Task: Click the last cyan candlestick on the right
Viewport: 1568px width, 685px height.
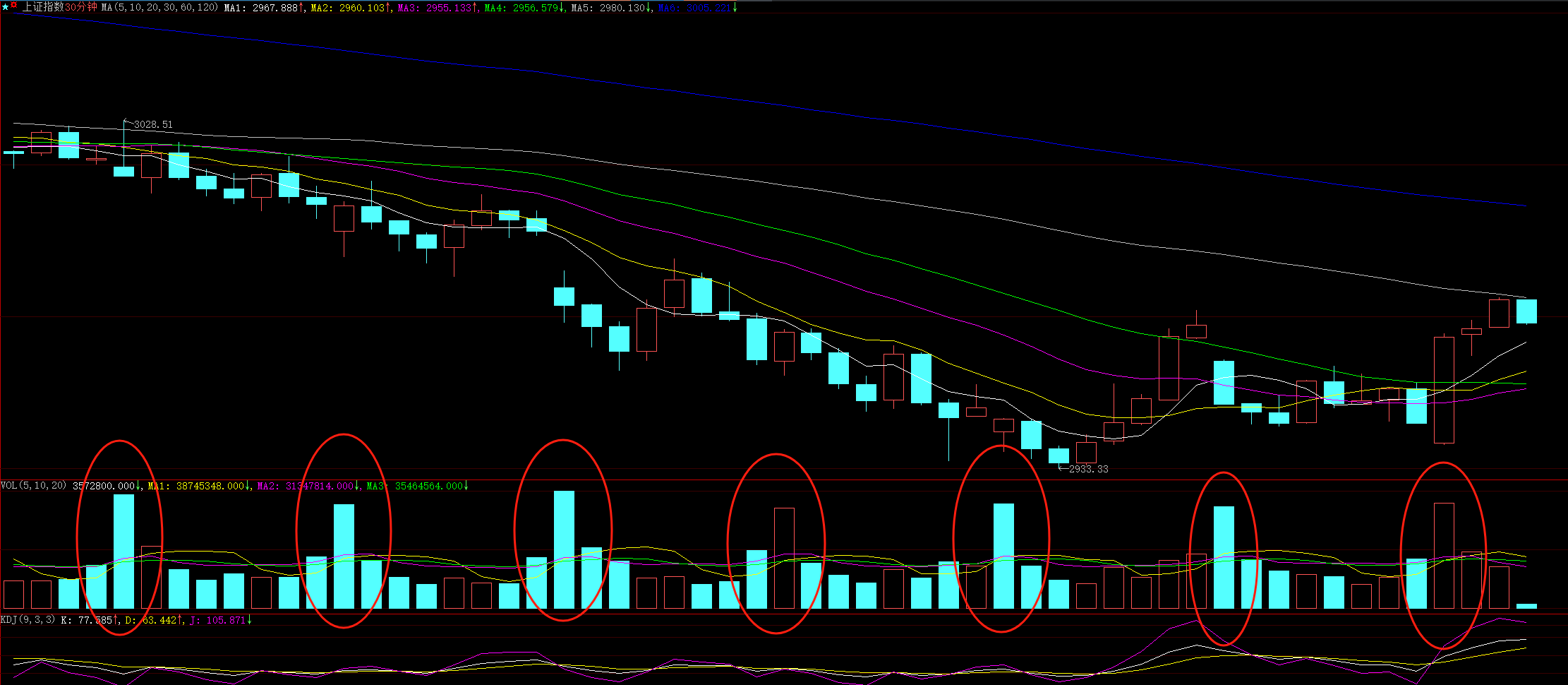Action: (x=1526, y=311)
